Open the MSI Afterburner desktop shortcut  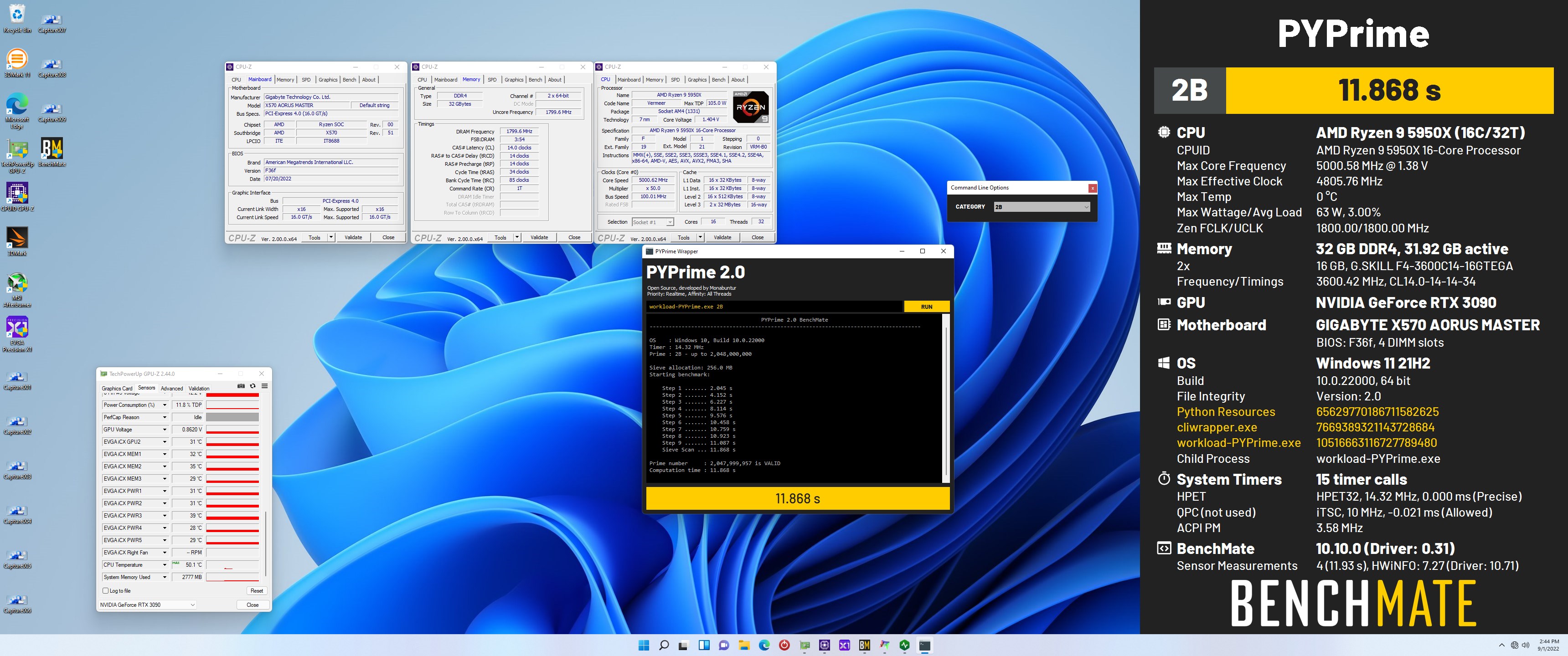pos(17,290)
